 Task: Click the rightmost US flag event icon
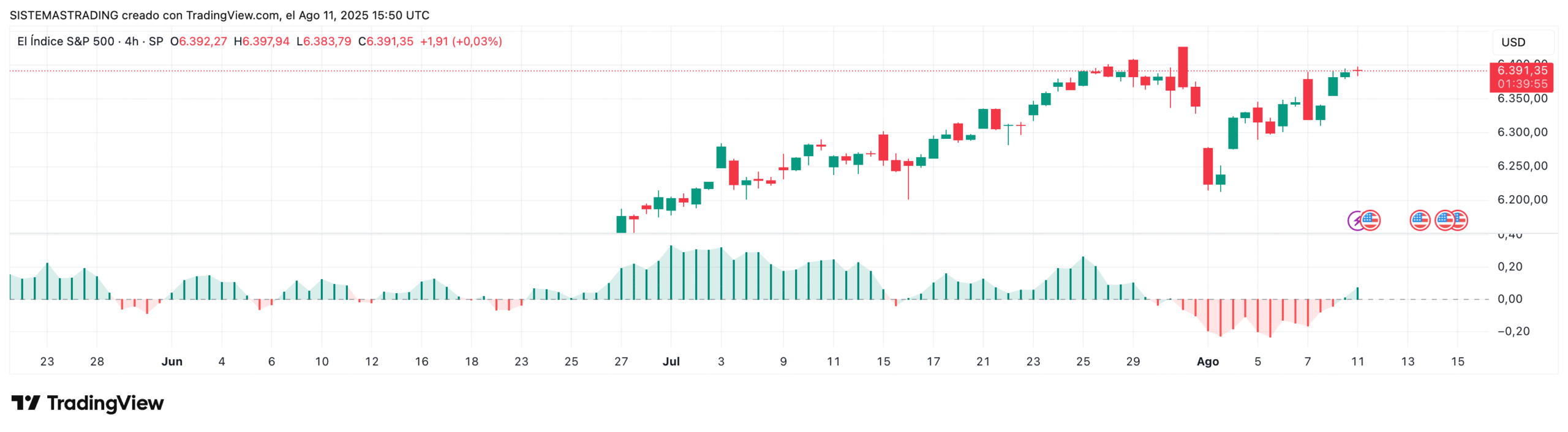[x=1461, y=220]
